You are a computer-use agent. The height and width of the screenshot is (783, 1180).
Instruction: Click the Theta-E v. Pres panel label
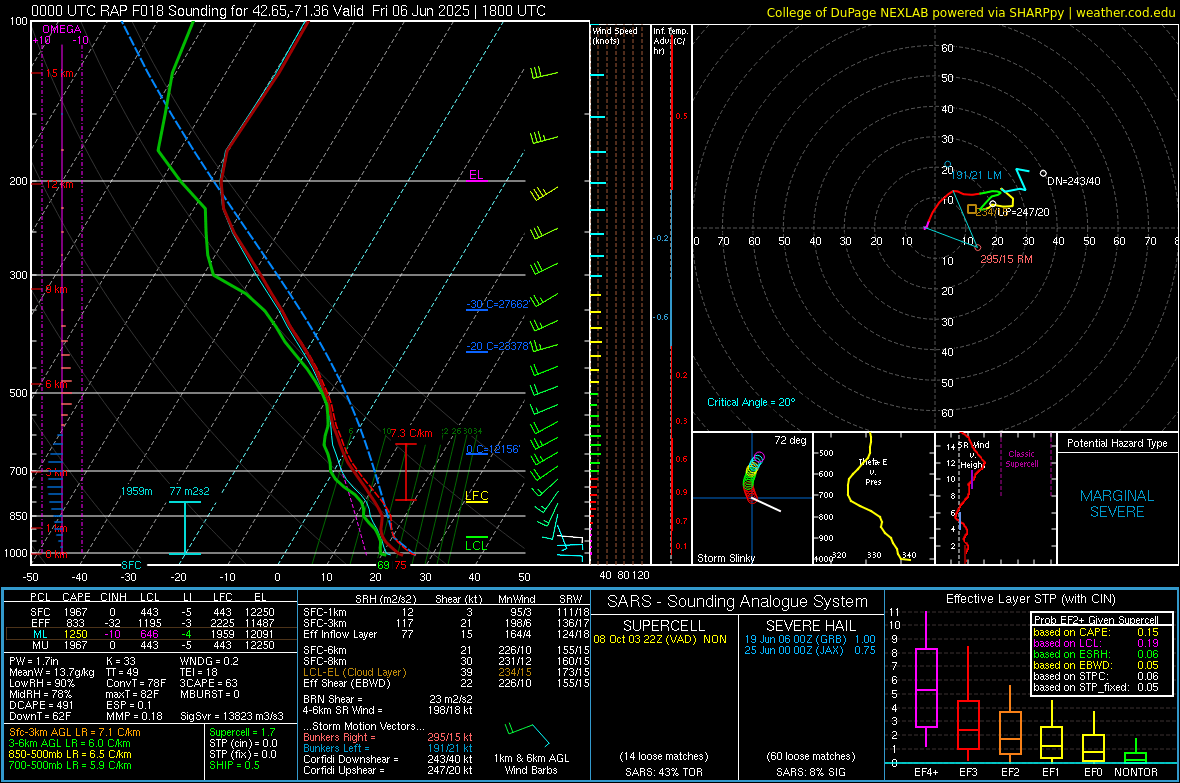coord(873,471)
